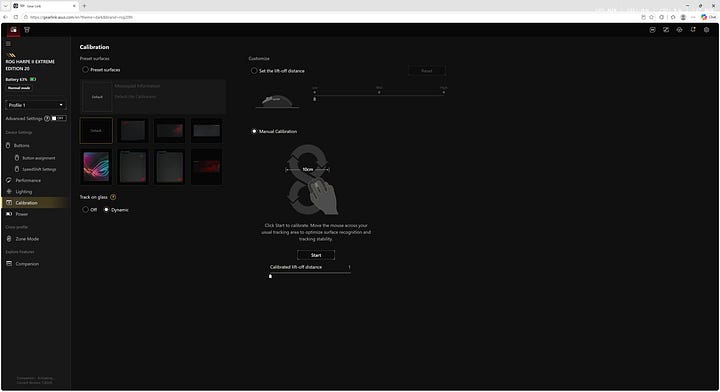Click the gauge icon beside Performance
Image resolution: width=720 pixels, height=392 pixels.
[8, 180]
